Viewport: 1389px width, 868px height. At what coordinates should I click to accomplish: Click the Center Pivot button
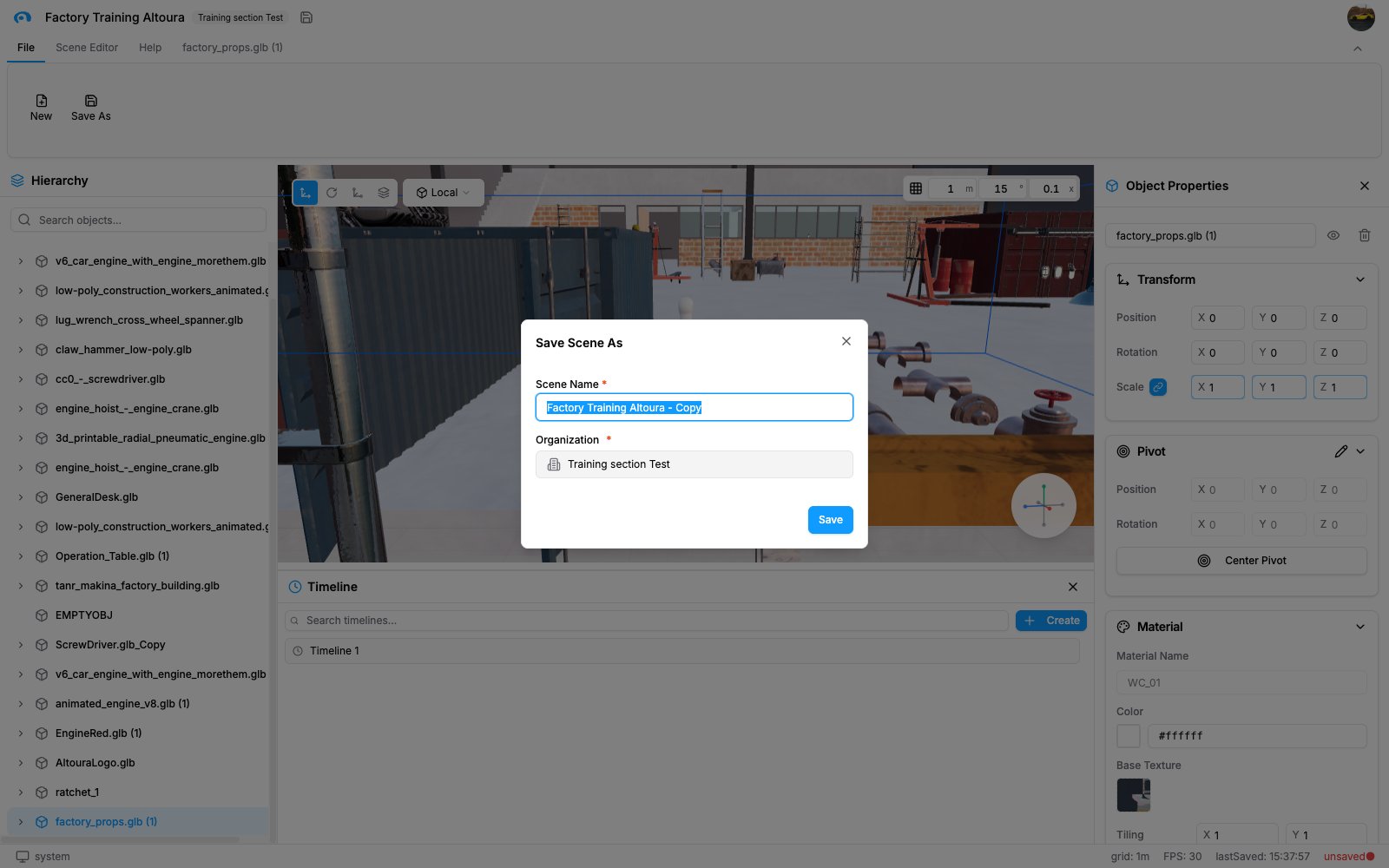point(1241,561)
